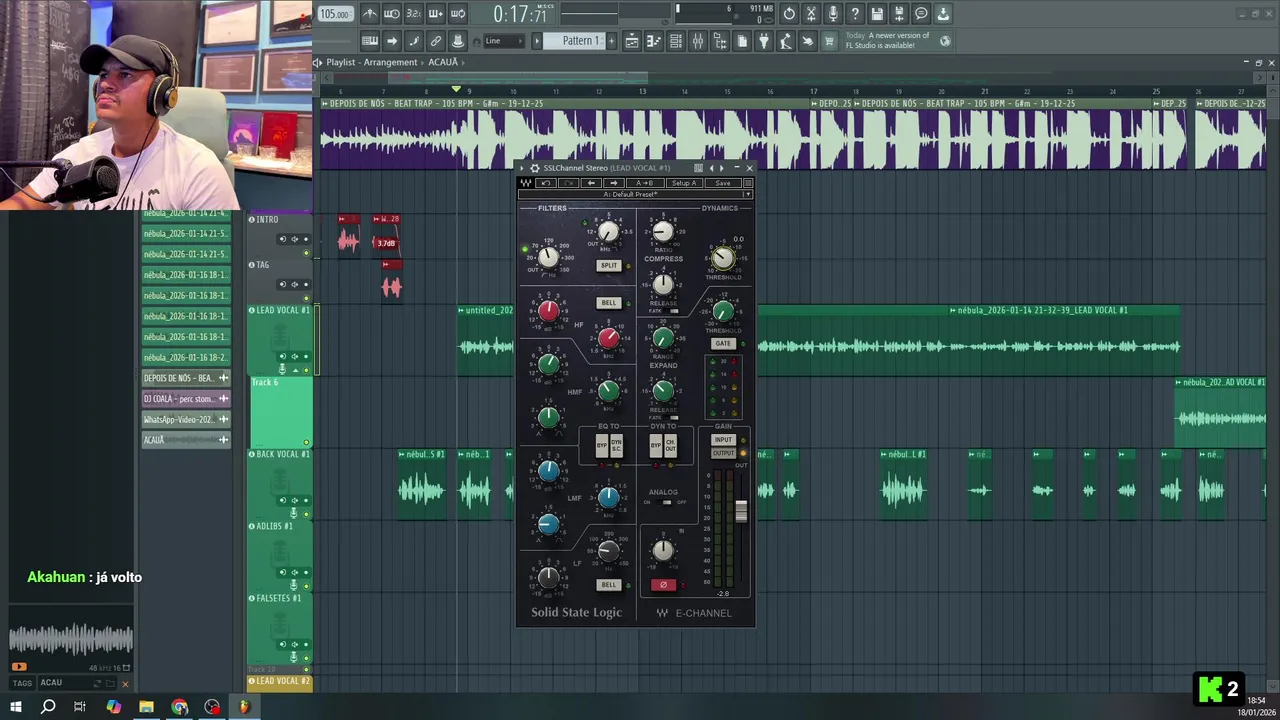
Task: Click the Save button in Waves toolbar
Action: (x=723, y=183)
